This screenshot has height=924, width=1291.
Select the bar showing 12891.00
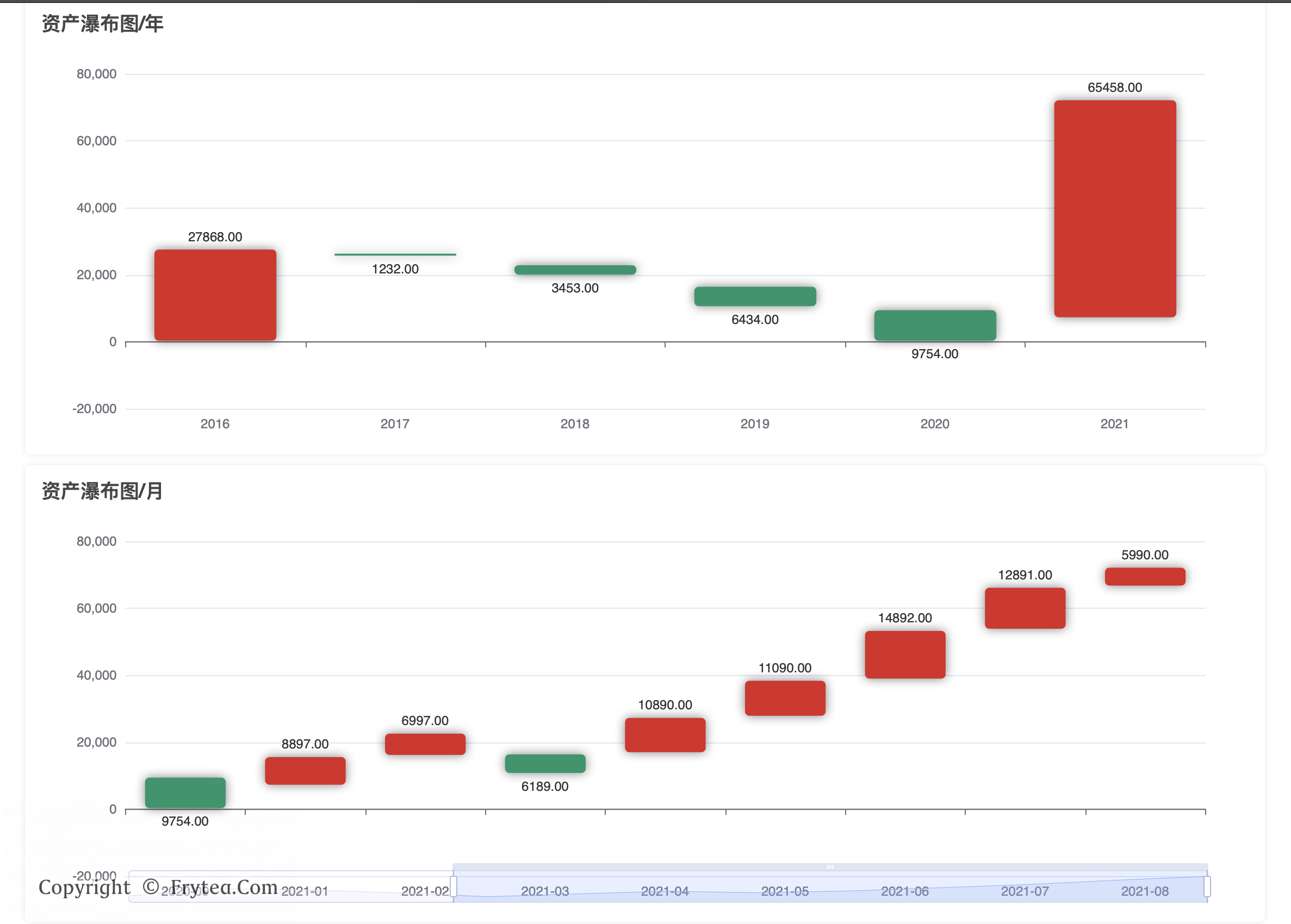point(1025,608)
